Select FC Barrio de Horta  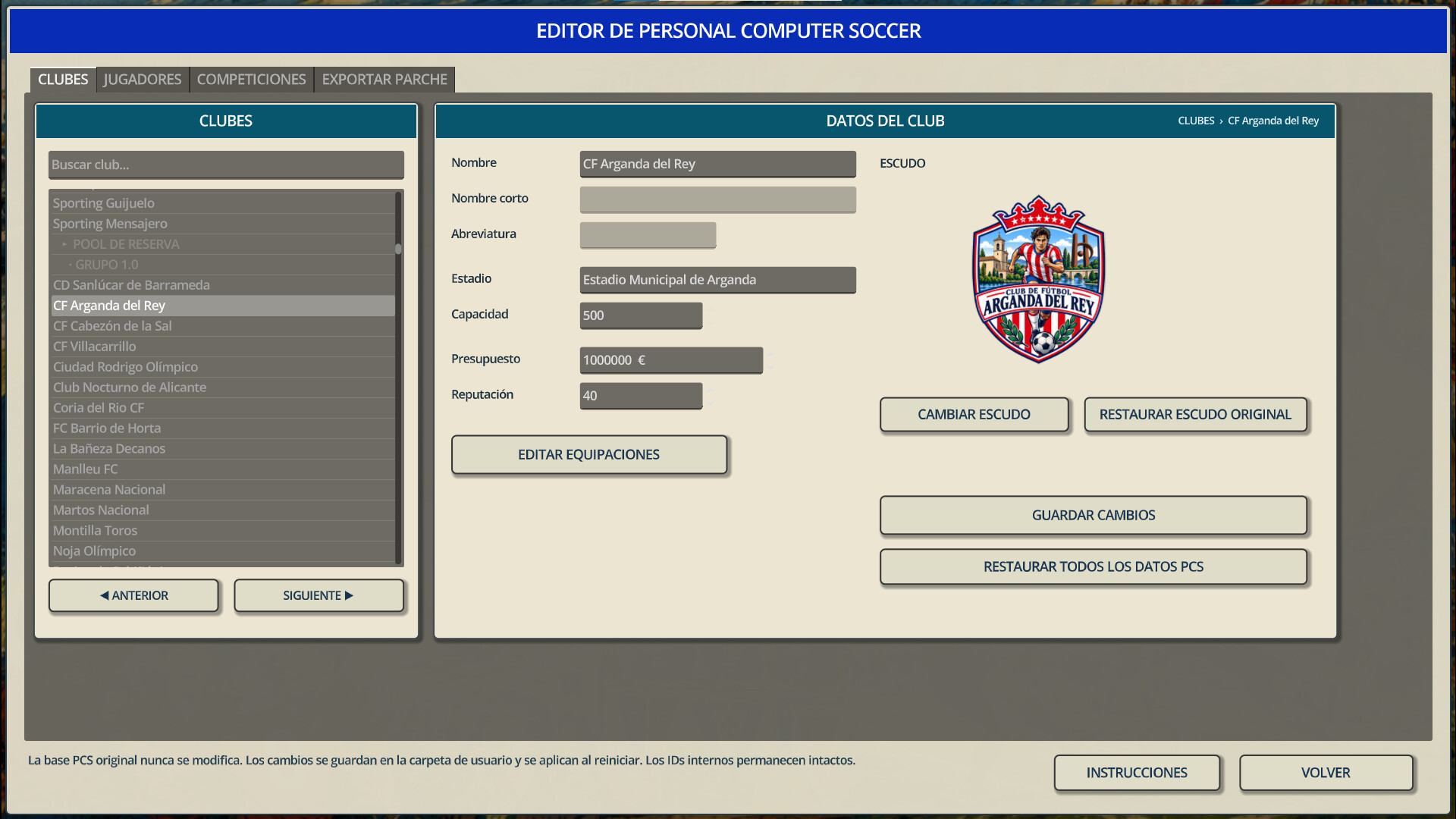223,428
